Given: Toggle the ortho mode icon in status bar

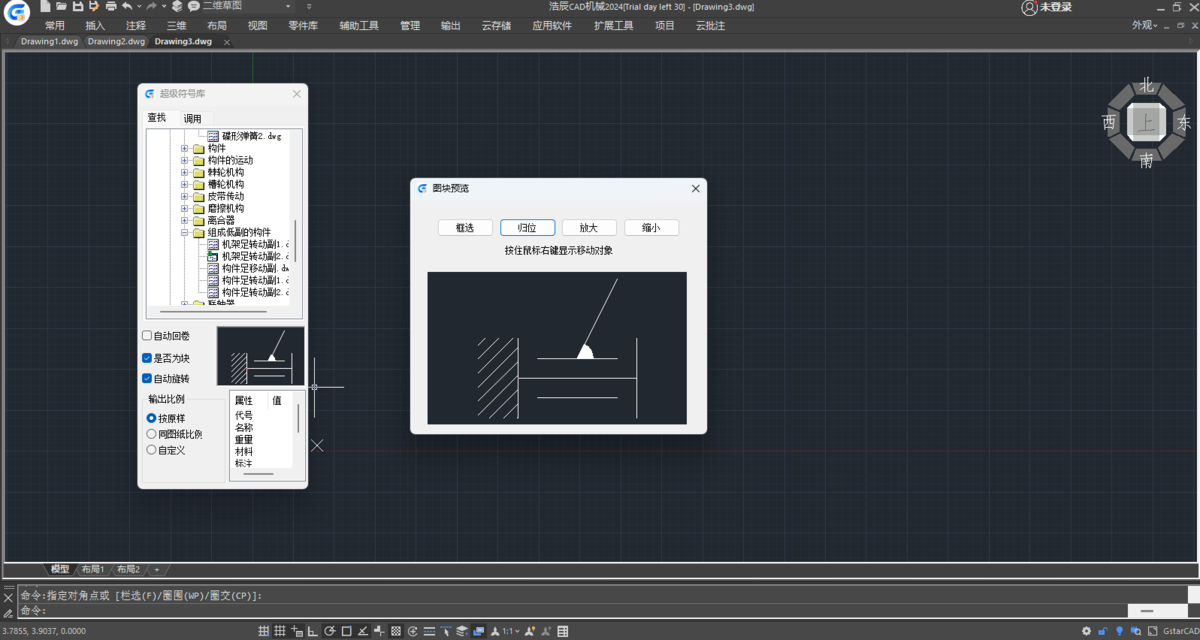Looking at the screenshot, I should coord(313,631).
